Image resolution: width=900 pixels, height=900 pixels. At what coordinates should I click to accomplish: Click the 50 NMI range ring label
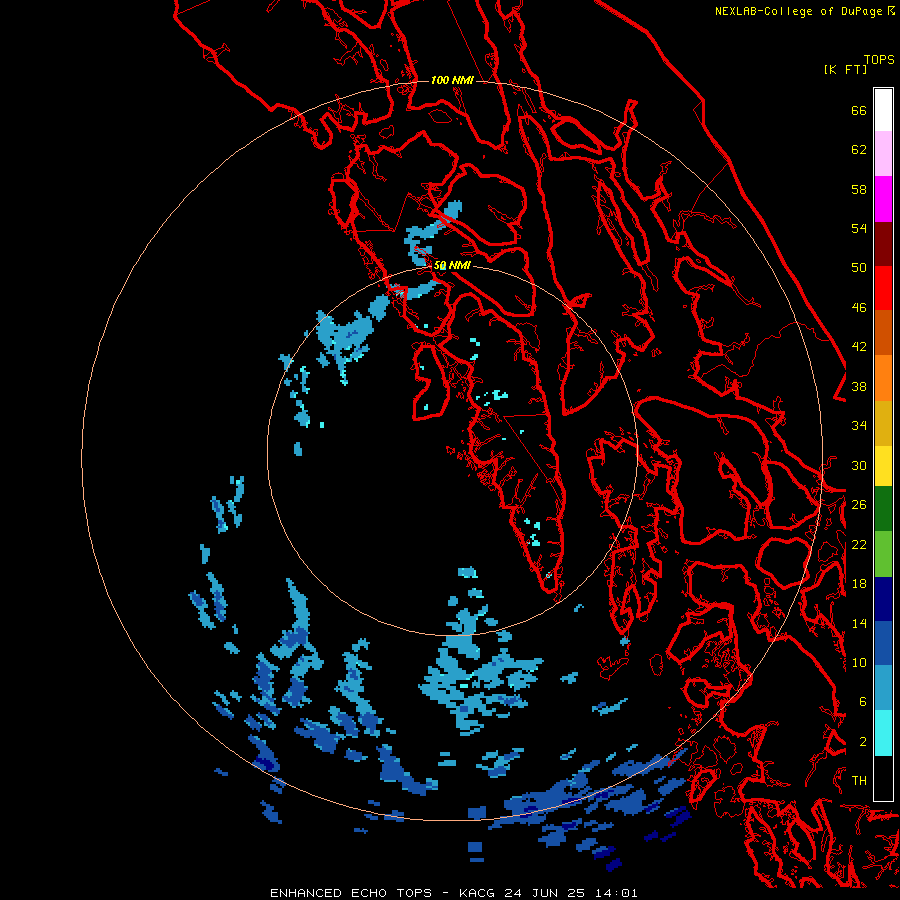pos(452,265)
